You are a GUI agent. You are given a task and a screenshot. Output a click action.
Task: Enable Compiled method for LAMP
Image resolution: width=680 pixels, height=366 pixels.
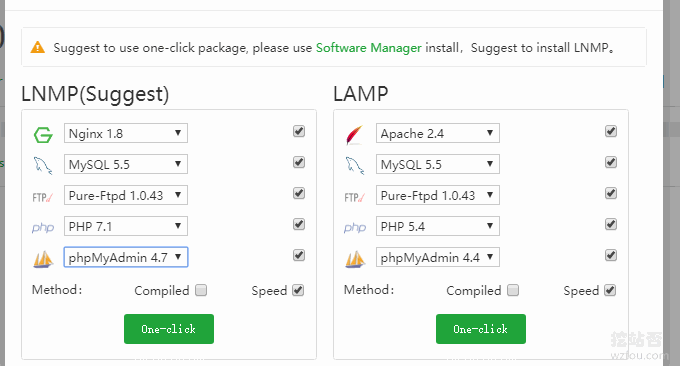pos(513,290)
